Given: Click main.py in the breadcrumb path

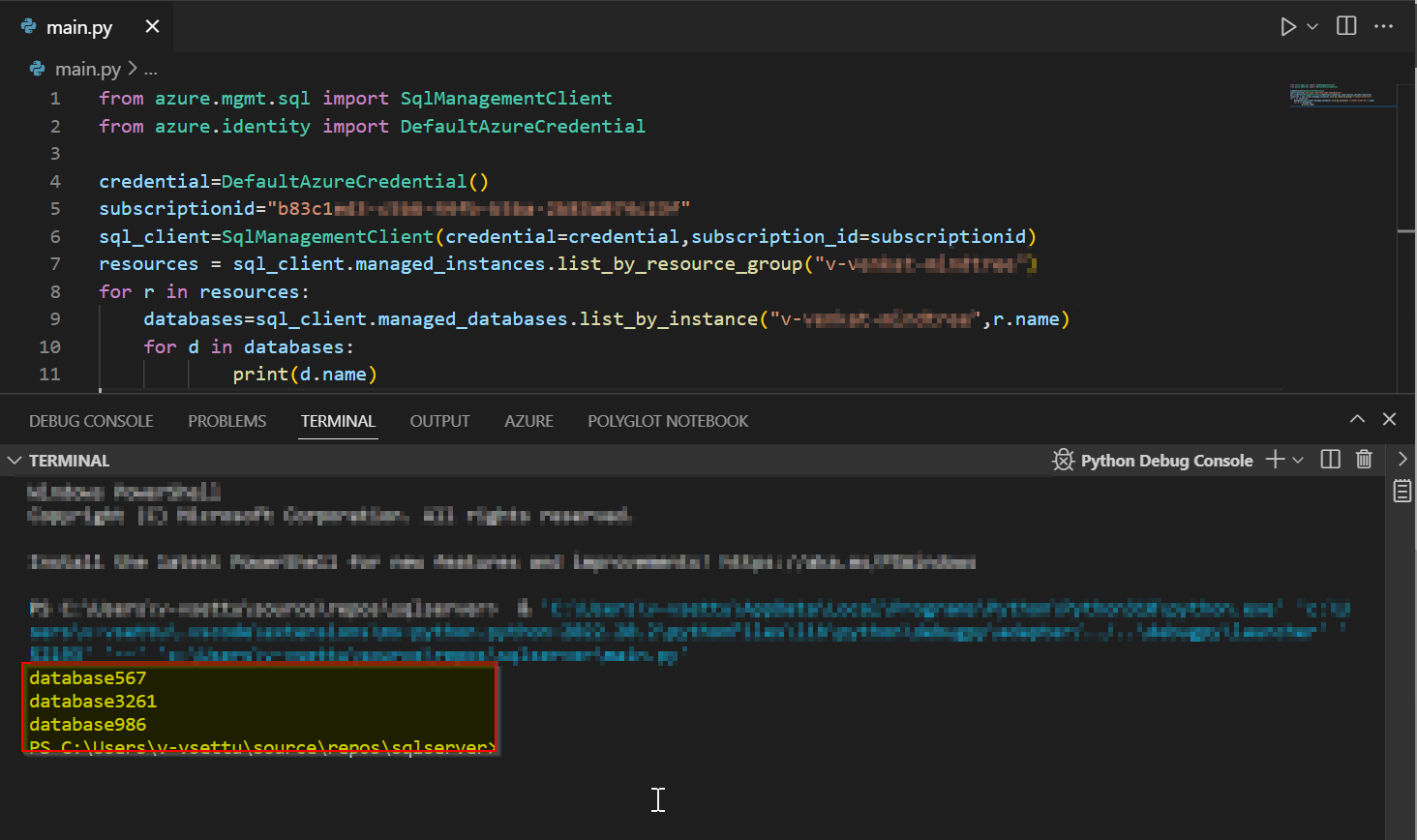Looking at the screenshot, I should [x=88, y=69].
